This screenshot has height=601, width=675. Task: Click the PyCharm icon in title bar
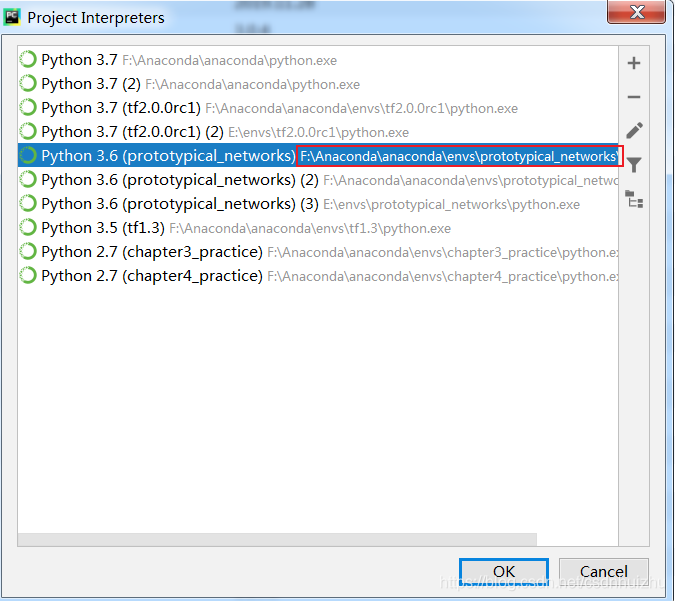tap(12, 17)
